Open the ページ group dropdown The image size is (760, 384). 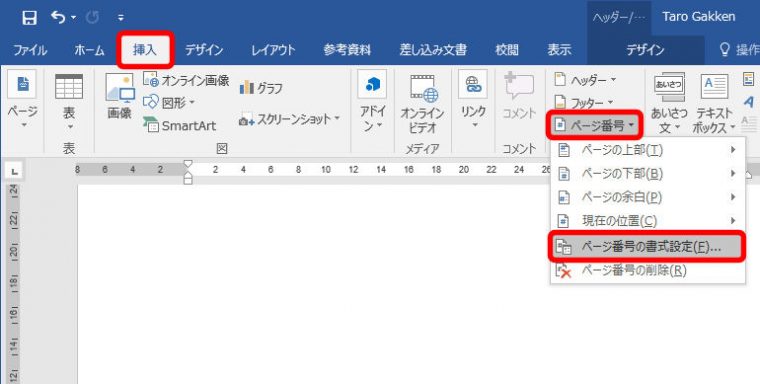pyautogui.click(x=22, y=100)
